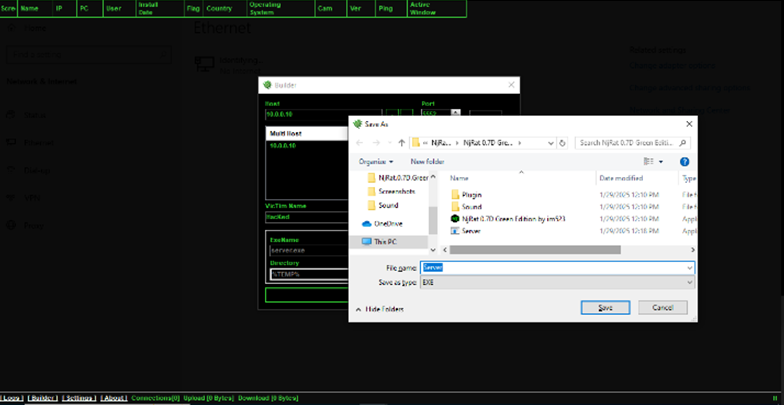This screenshot has width=784, height=405.
Task: Click the Back arrow in Save As dialog
Action: [x=359, y=143]
